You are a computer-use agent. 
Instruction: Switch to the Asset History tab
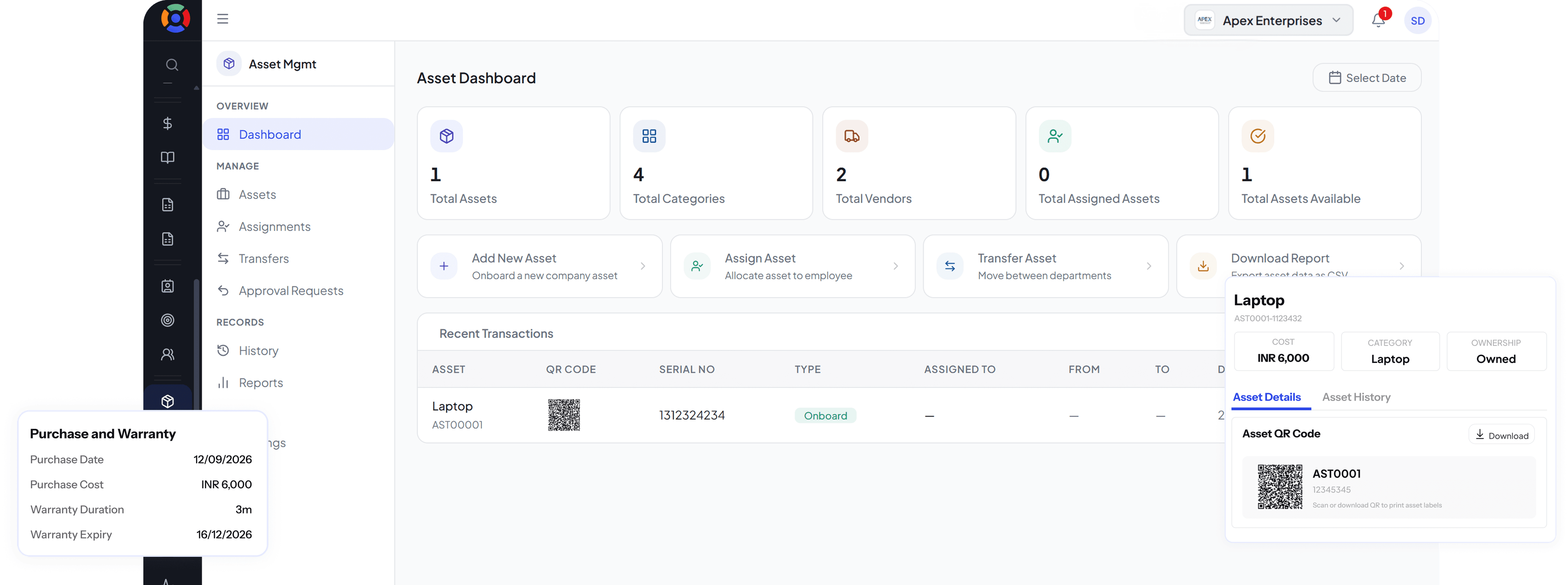(x=1356, y=397)
